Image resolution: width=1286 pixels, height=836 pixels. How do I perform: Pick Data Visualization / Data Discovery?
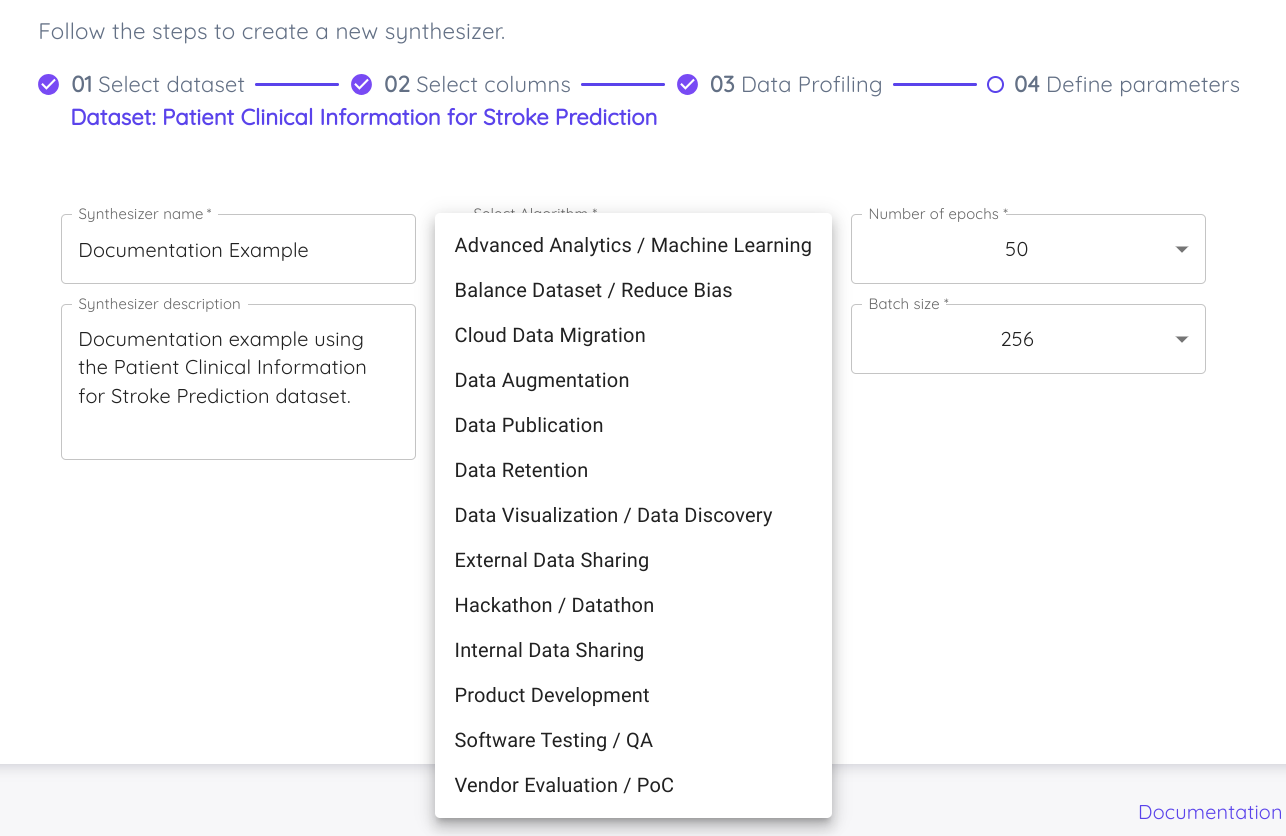(633, 515)
